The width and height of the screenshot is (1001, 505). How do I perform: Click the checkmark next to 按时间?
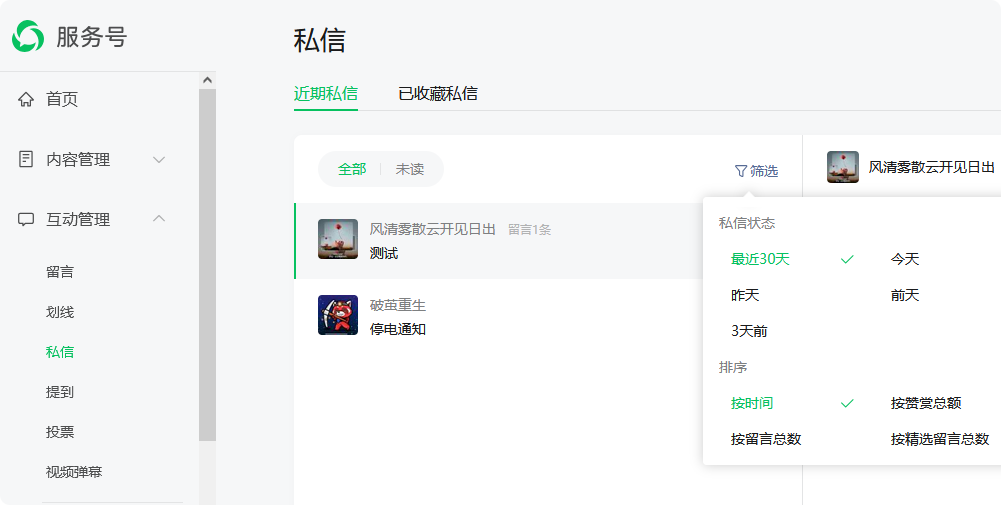(847, 403)
